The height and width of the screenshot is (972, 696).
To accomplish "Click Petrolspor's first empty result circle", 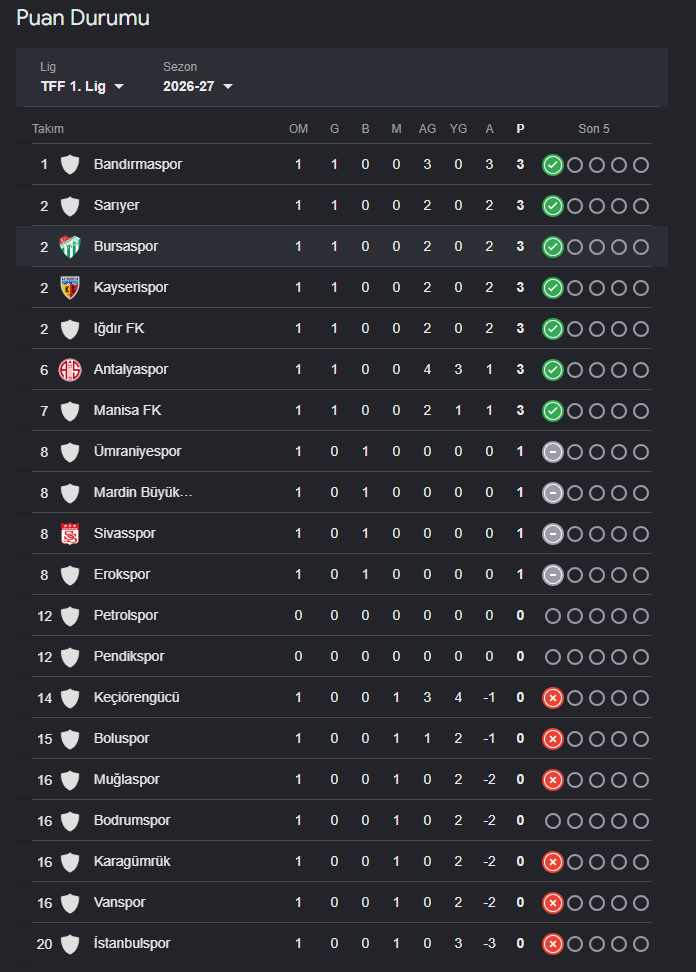I will pos(552,616).
